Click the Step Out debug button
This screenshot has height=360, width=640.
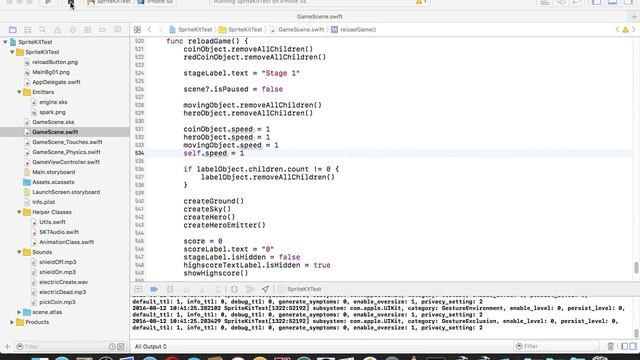218,289
